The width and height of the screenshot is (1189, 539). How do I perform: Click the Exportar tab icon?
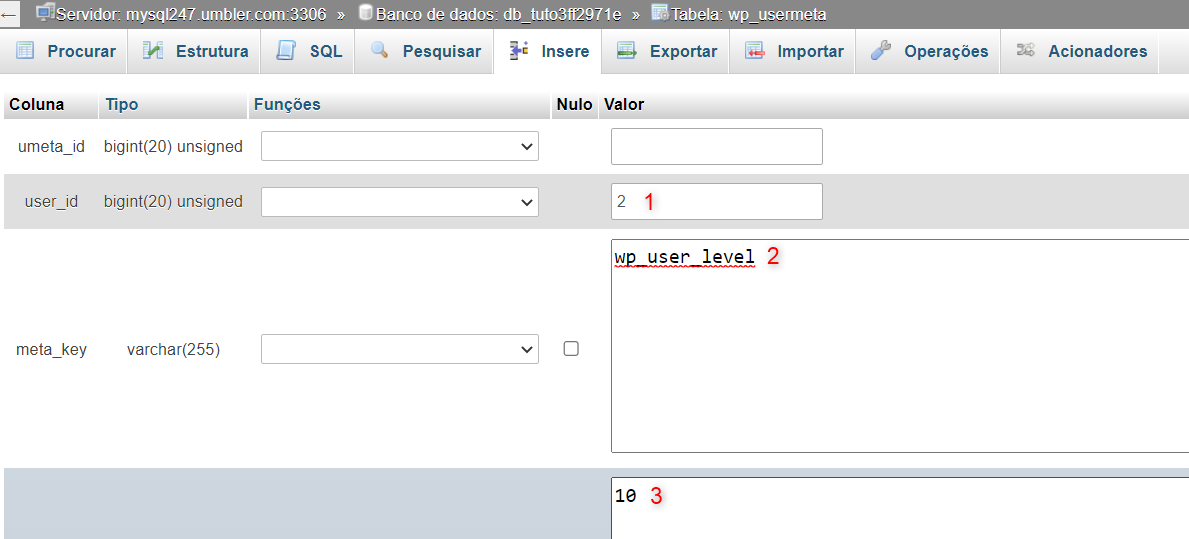(x=627, y=51)
